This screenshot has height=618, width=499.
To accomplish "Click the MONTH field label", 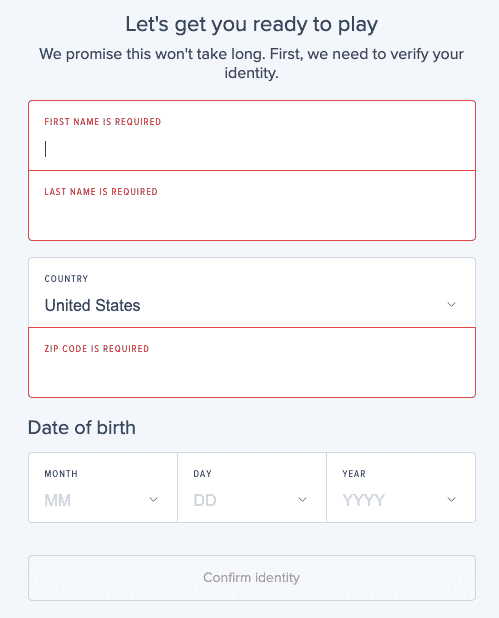I will (61, 474).
